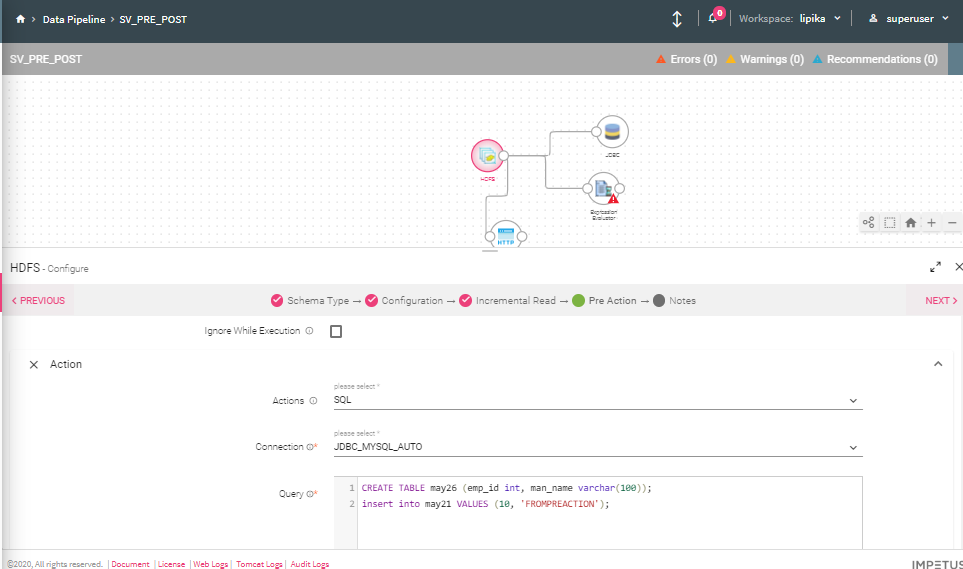Click the up-down arrows icon in header
This screenshot has height=569, width=963.
point(677,19)
